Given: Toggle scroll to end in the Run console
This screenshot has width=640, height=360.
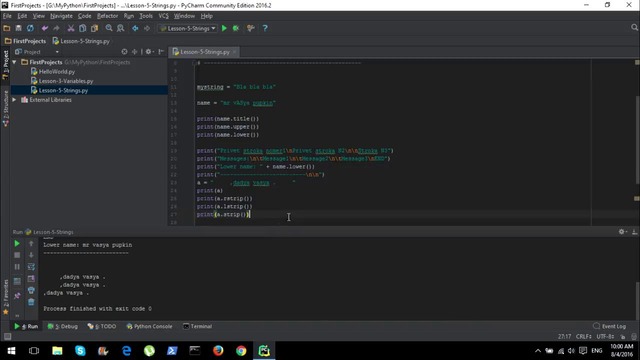Looking at the screenshot, I should point(31,279).
